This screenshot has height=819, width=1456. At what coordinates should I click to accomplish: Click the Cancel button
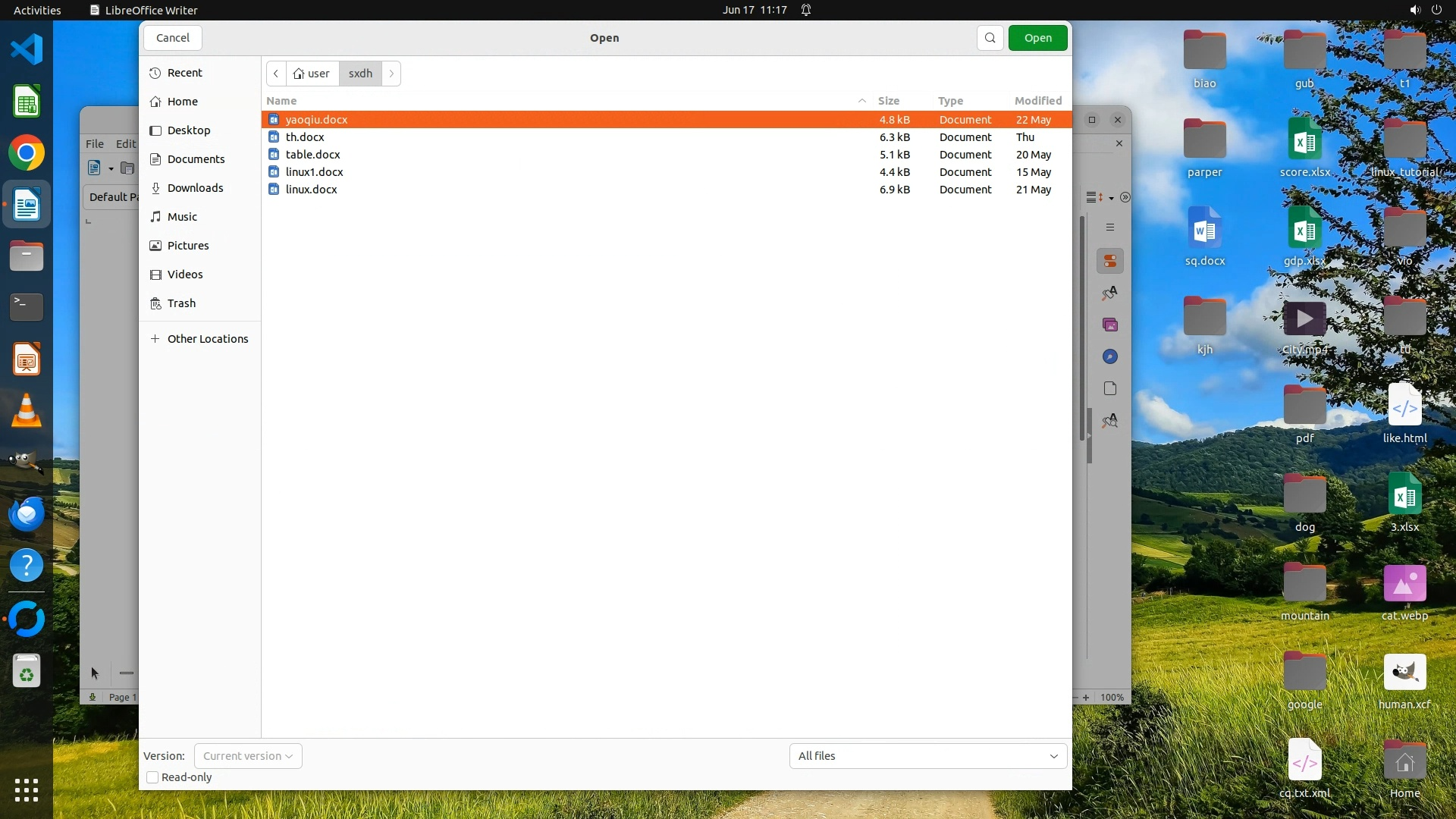click(x=173, y=38)
